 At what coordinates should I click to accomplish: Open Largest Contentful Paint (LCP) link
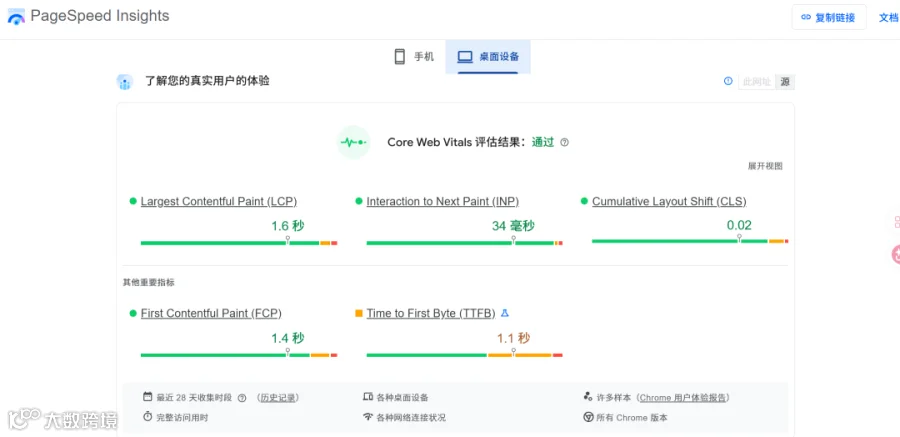(219, 202)
